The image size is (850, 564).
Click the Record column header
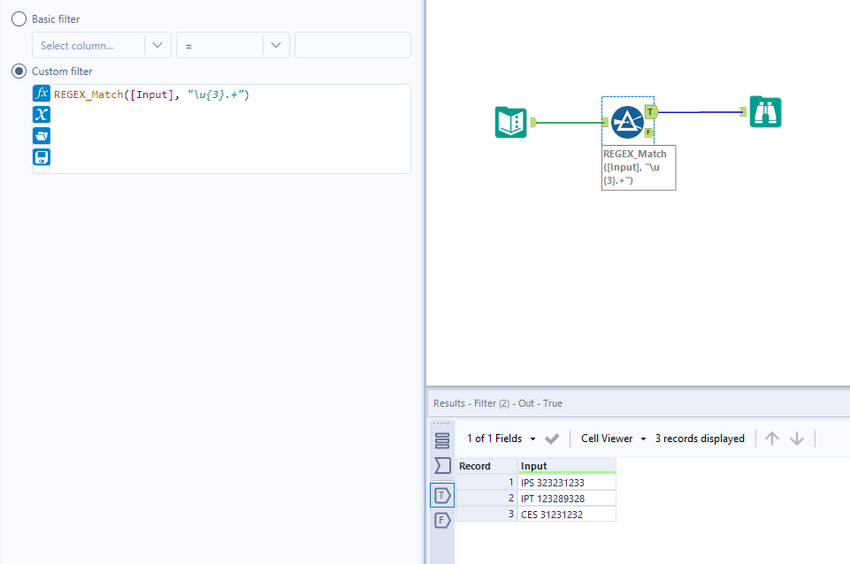[x=487, y=466]
